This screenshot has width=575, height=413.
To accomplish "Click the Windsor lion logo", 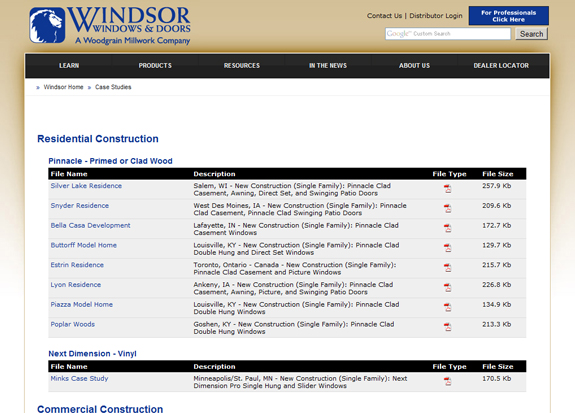I will click(x=47, y=25).
